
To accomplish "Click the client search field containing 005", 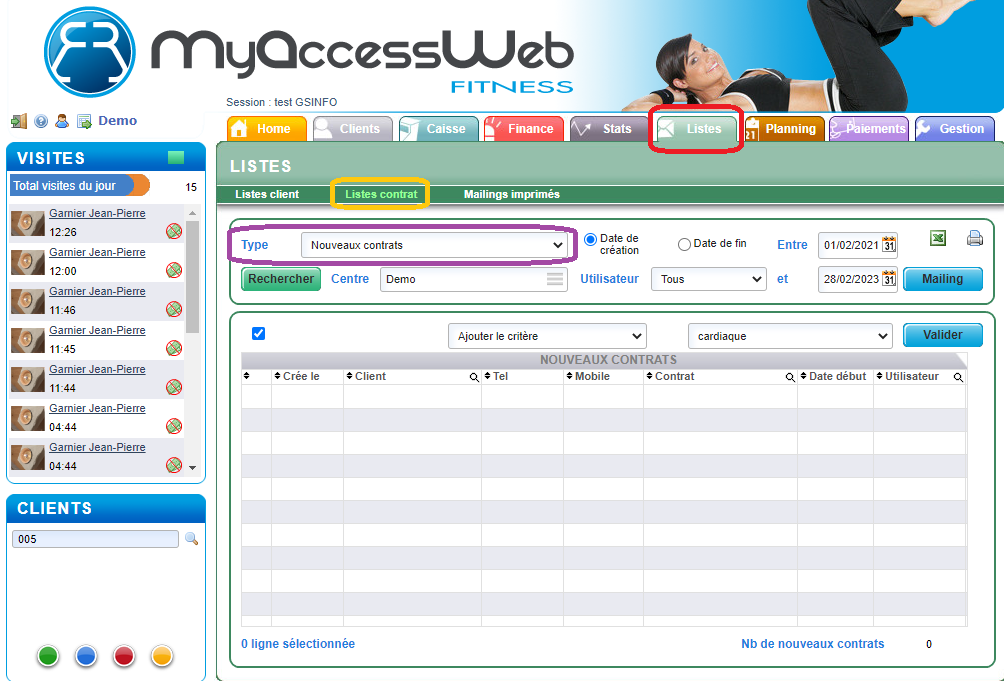I will [95, 539].
